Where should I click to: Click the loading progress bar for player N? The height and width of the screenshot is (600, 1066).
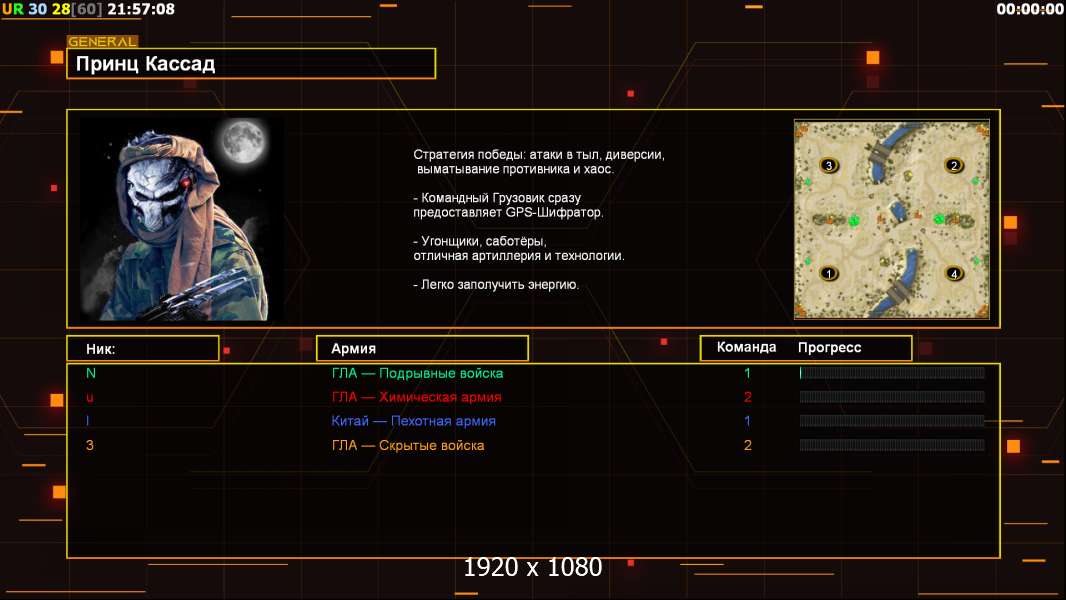click(x=892, y=372)
